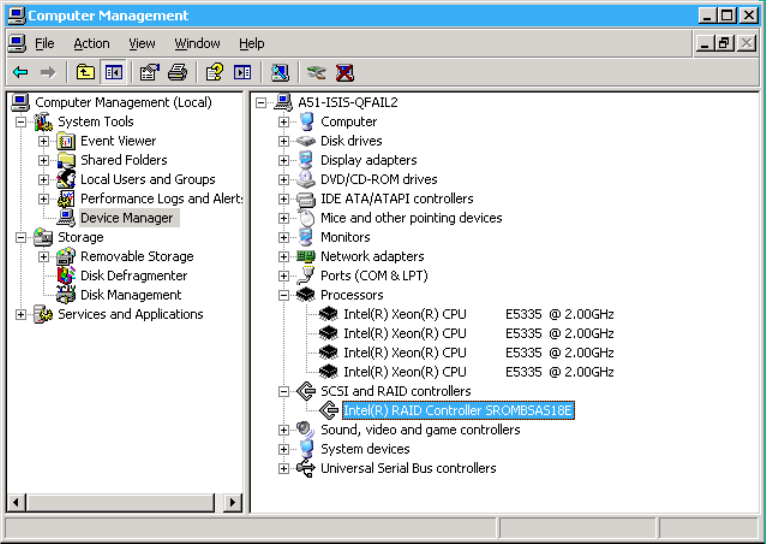Open the Window menu
This screenshot has height=544, width=766.
pyautogui.click(x=197, y=44)
